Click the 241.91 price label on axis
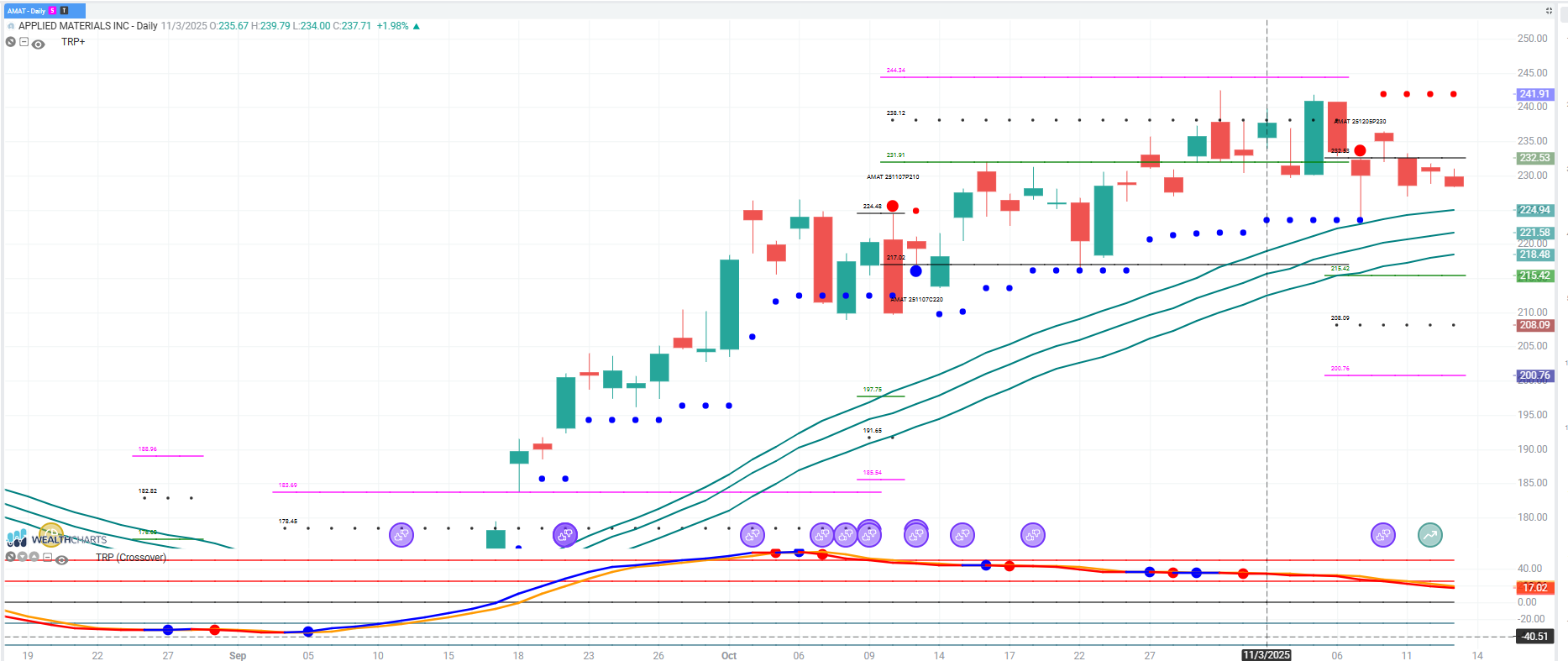The height and width of the screenshot is (661, 1568). [x=1534, y=94]
